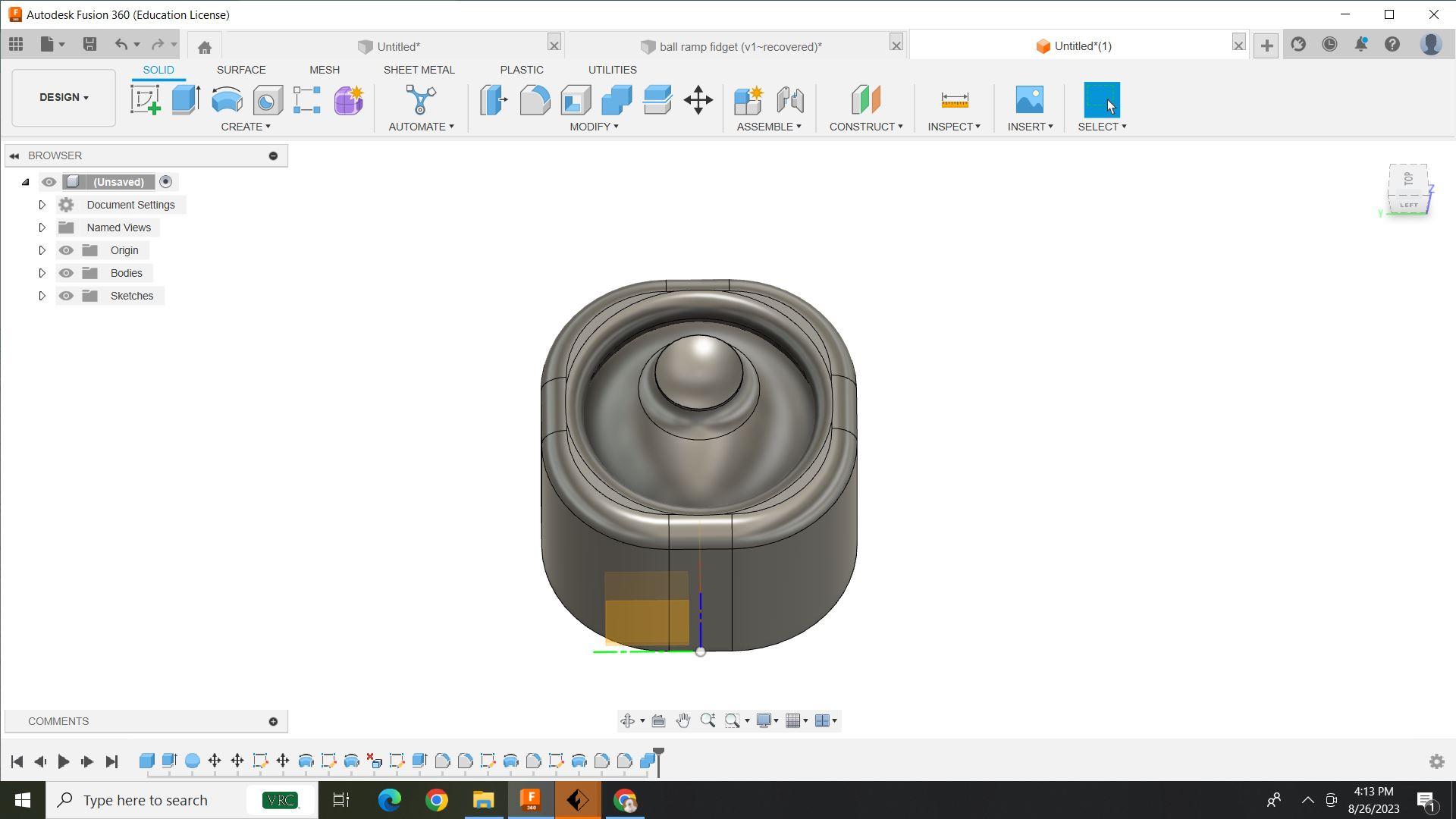The image size is (1456, 819).
Task: Switch to ball ramp fidget document tab
Action: (x=739, y=46)
